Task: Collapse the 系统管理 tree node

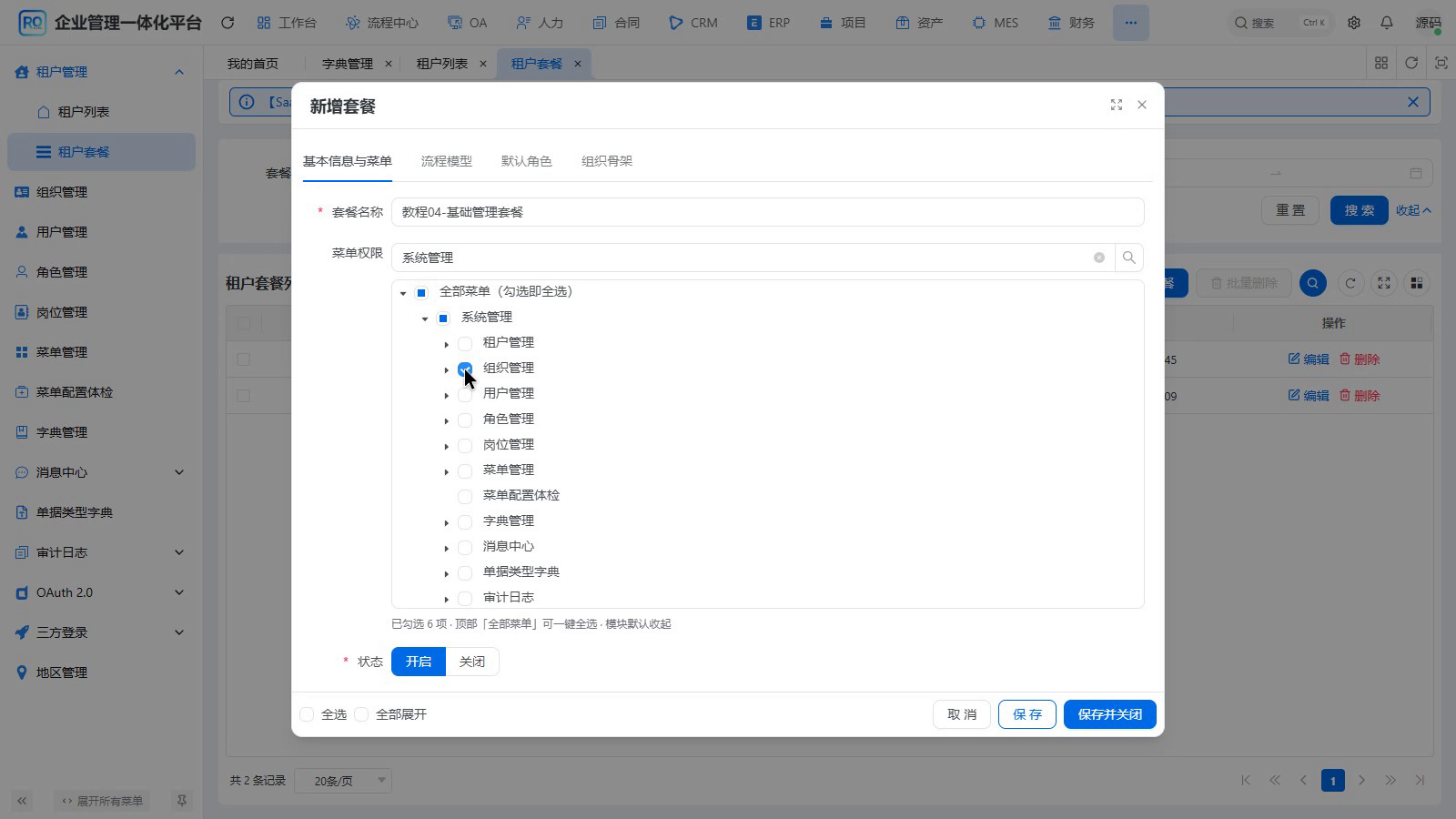Action: pyautogui.click(x=425, y=318)
